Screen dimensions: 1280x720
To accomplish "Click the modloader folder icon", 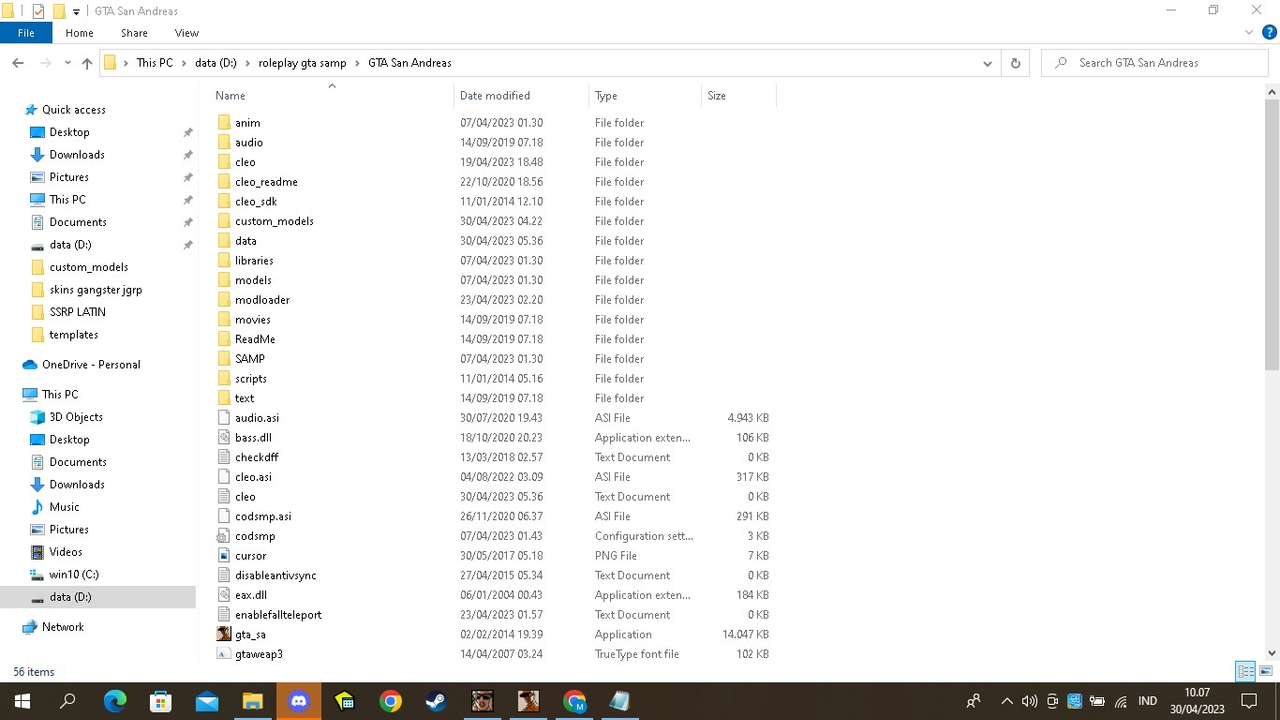I will coord(224,300).
